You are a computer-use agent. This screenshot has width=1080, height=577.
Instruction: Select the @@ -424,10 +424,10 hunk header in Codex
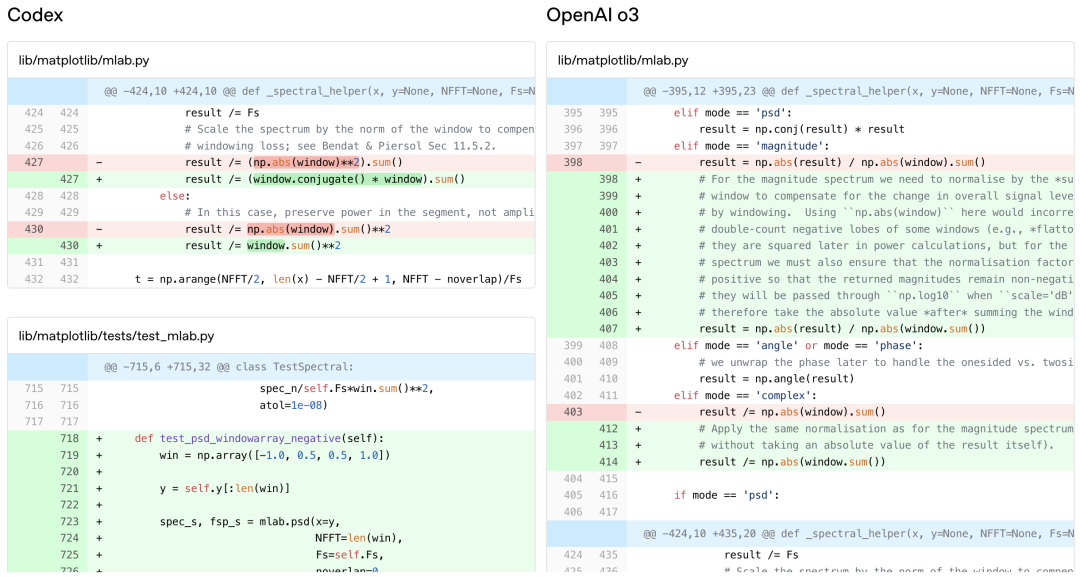(x=271, y=91)
